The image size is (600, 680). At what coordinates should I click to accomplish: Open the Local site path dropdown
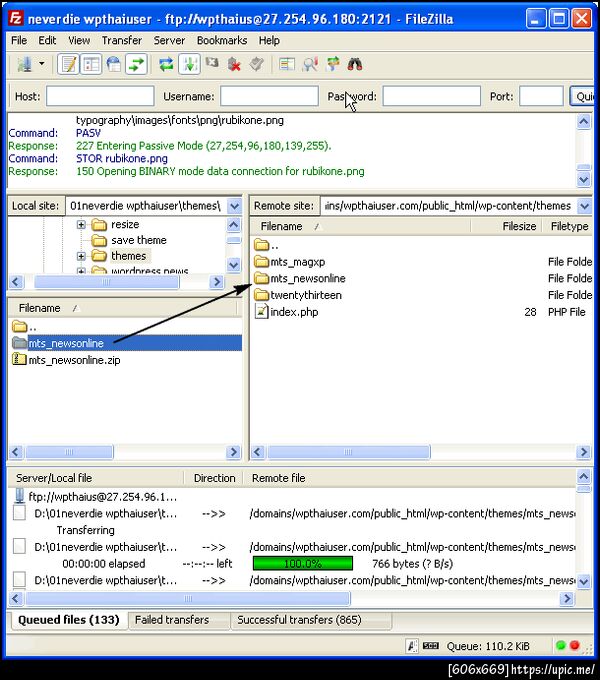point(235,206)
